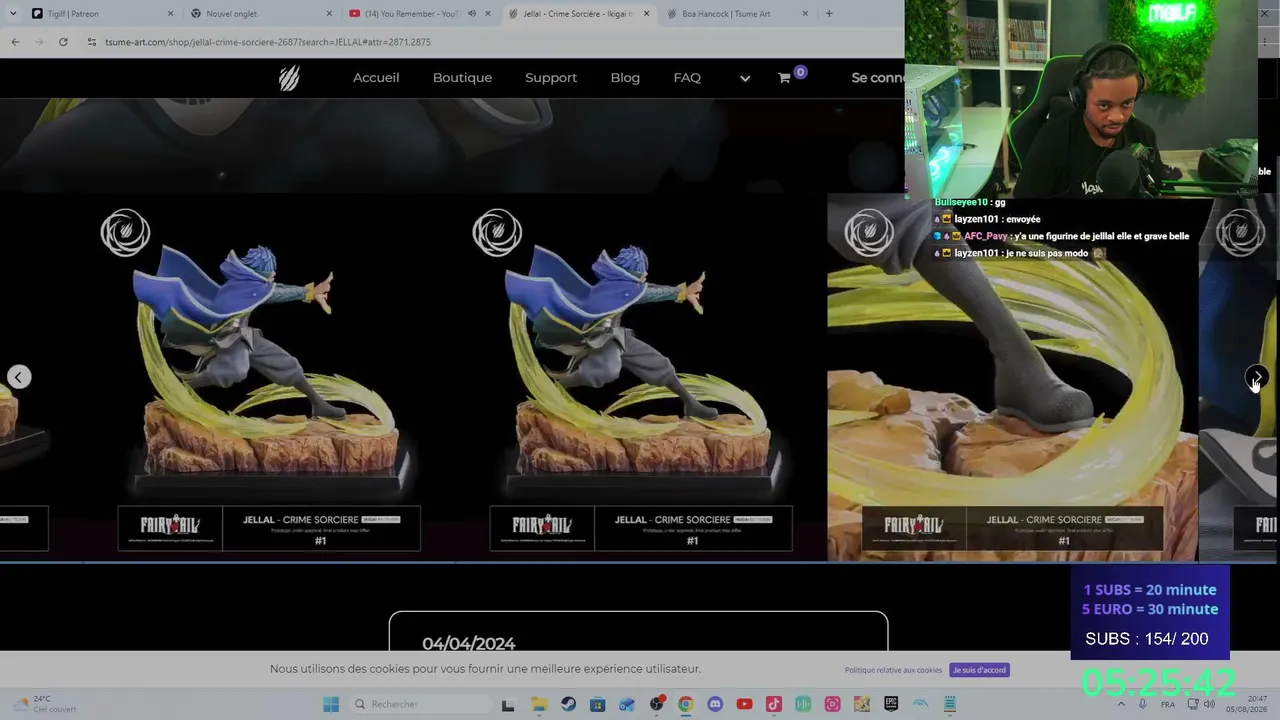
Task: Go back with the browser back arrow
Action: [15, 42]
